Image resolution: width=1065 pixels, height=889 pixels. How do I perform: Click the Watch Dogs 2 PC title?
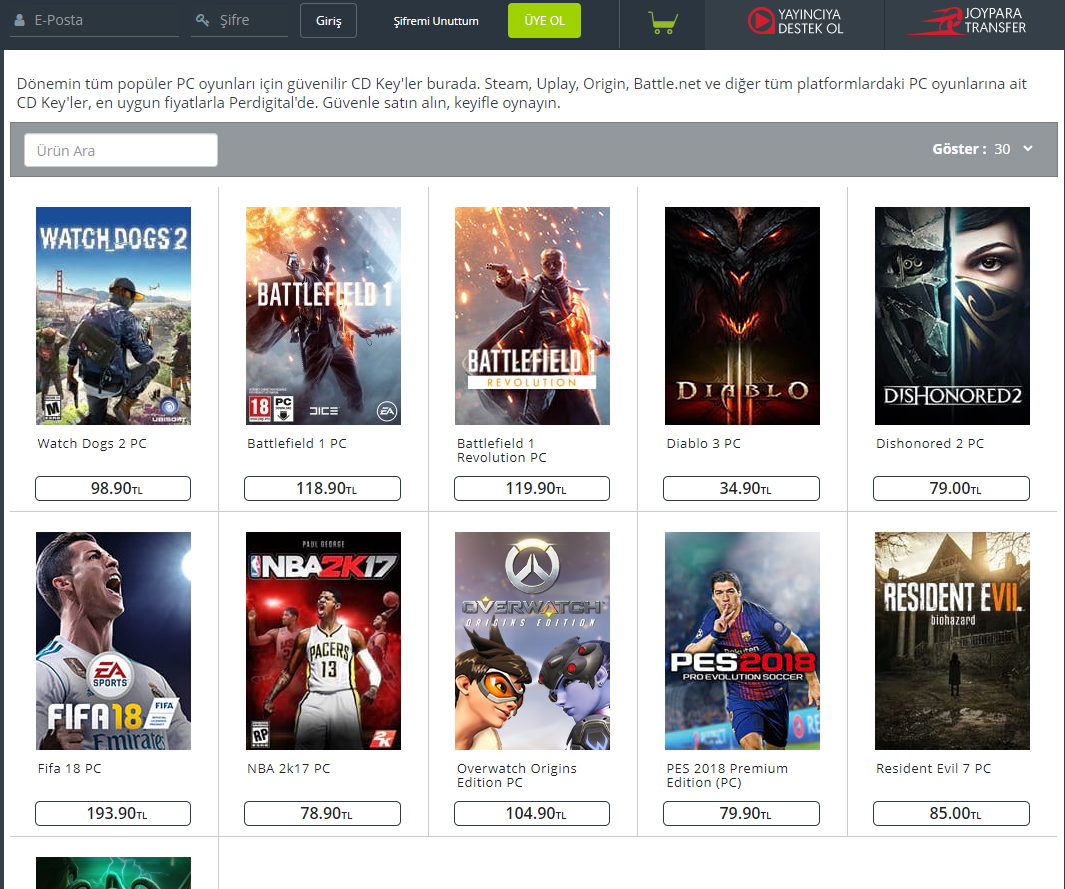click(92, 443)
